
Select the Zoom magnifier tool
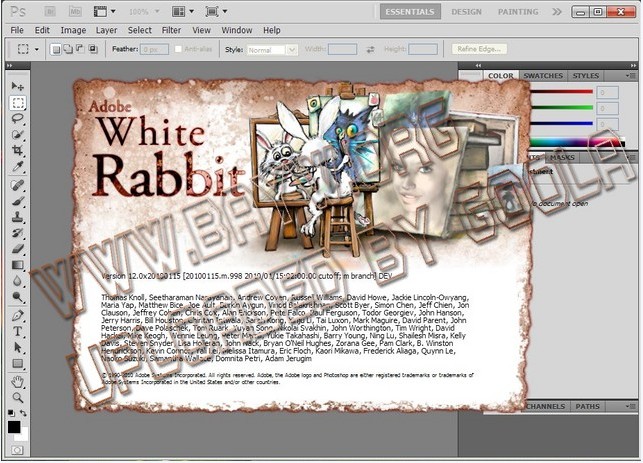pyautogui.click(x=18, y=397)
